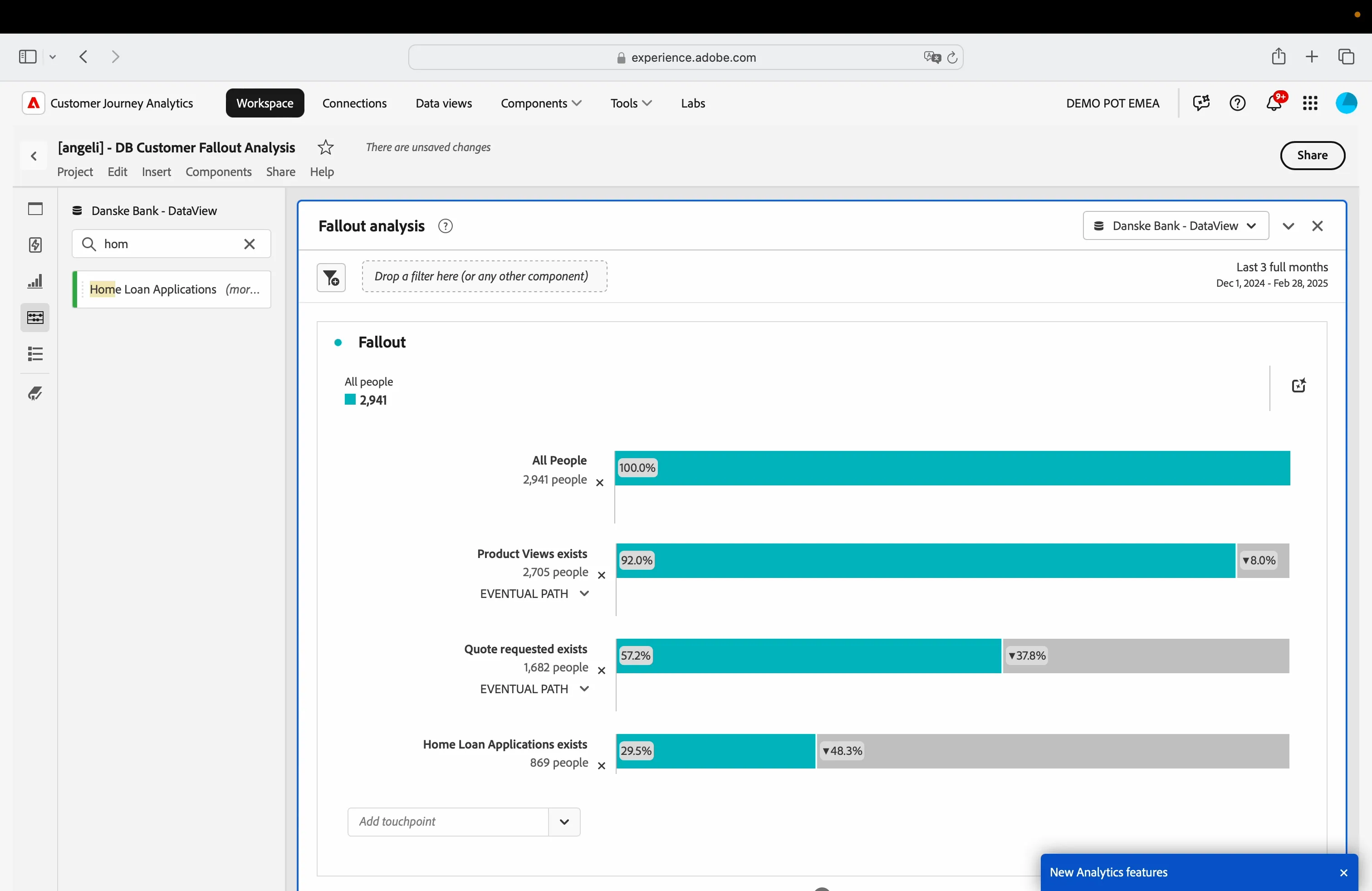1372x891 pixels.
Task: Click the add filter funnel icon
Action: 331,278
